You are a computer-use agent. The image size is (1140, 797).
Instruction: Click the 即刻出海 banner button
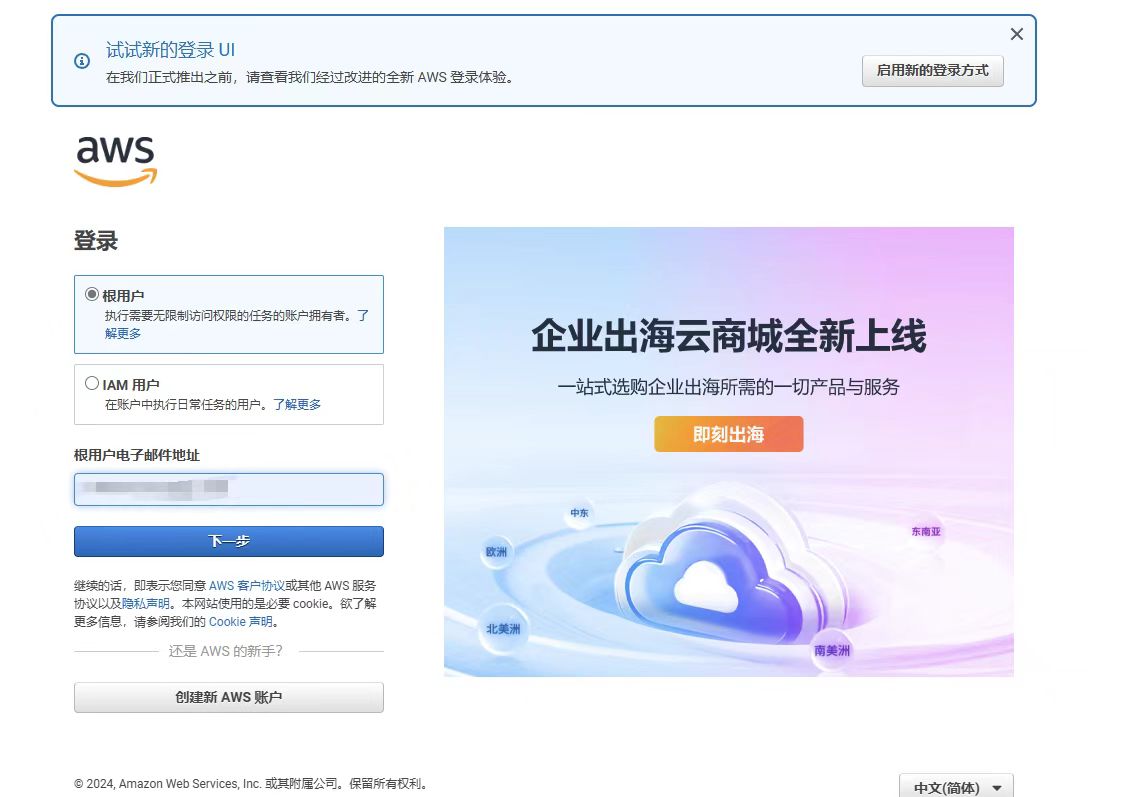728,434
